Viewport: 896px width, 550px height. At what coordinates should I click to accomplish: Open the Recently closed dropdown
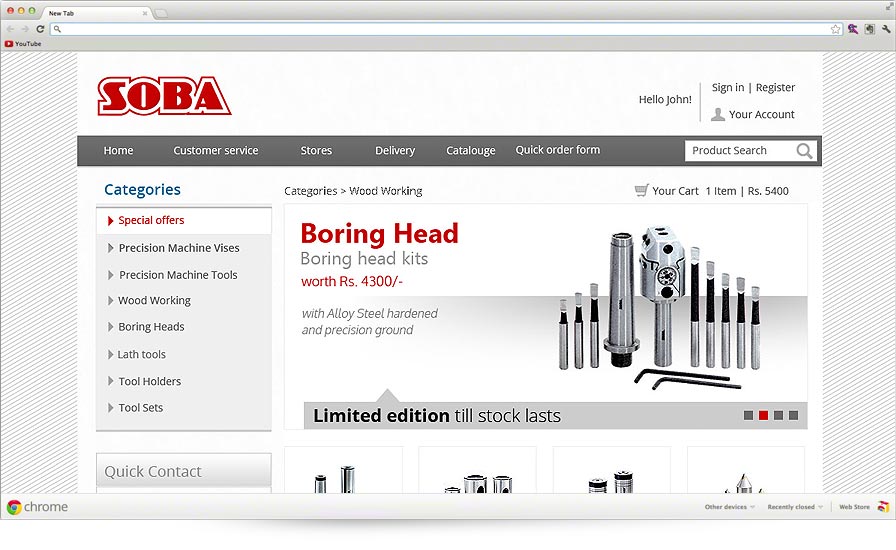(794, 507)
